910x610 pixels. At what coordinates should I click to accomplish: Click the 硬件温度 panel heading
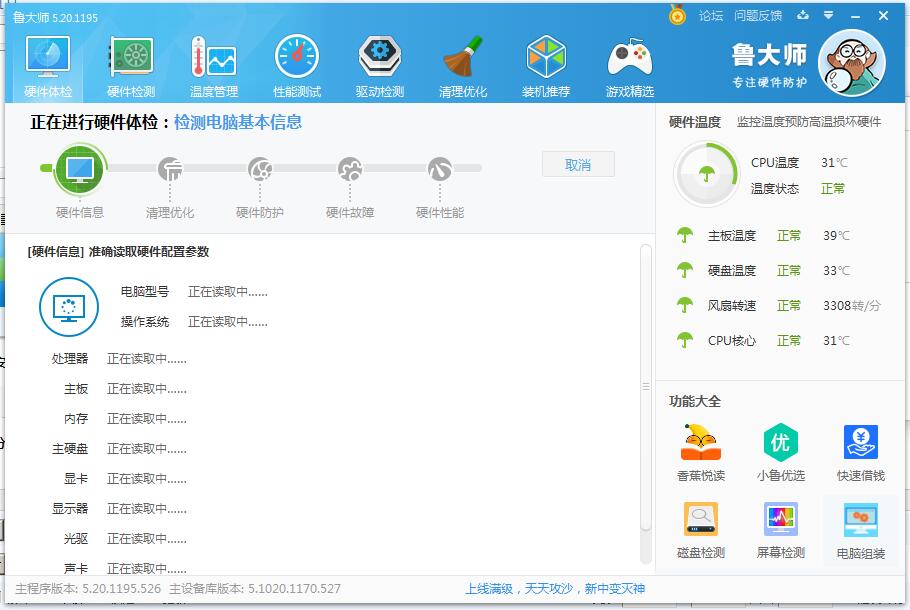[x=695, y=122]
